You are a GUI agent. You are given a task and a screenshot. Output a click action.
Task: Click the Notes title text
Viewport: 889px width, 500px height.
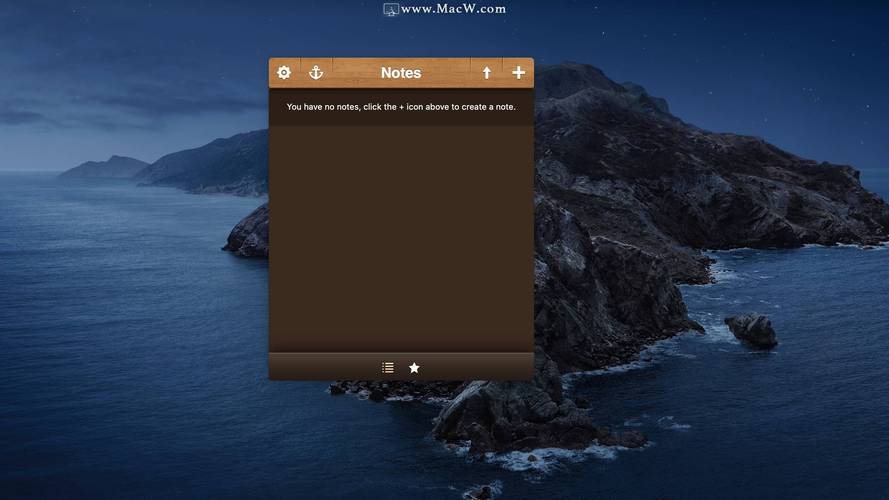pos(401,73)
